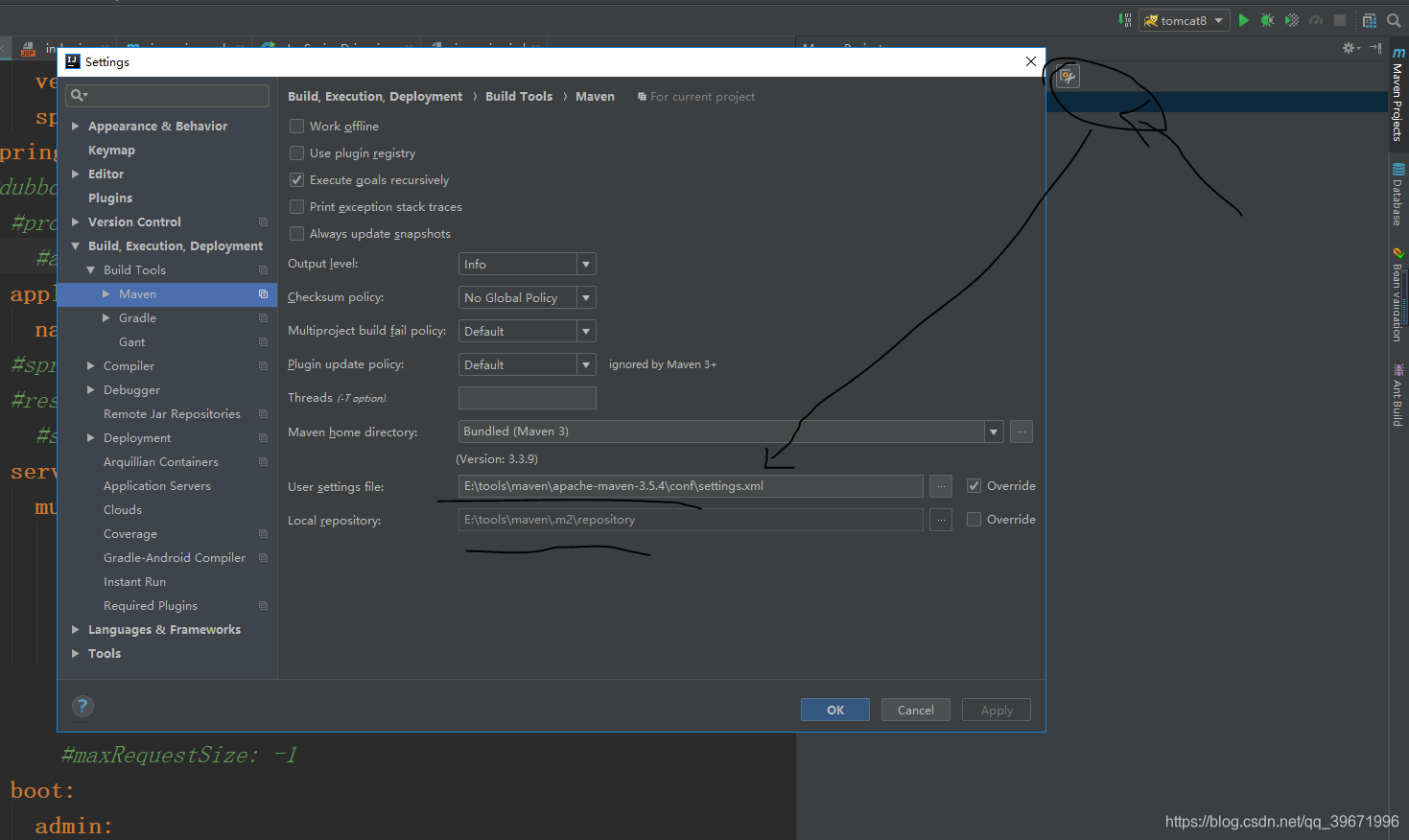Screen dimensions: 1409x840
Task: Click the Stop square icon in toolbar
Action: (1340, 20)
